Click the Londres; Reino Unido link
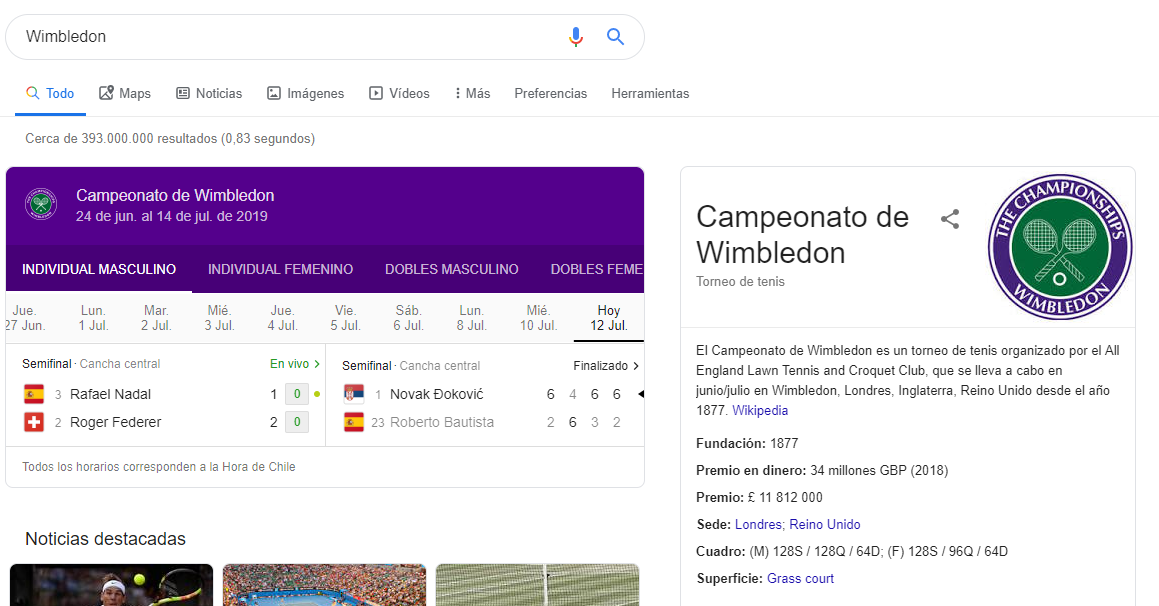Image resolution: width=1159 pixels, height=606 pixels. pos(797,524)
